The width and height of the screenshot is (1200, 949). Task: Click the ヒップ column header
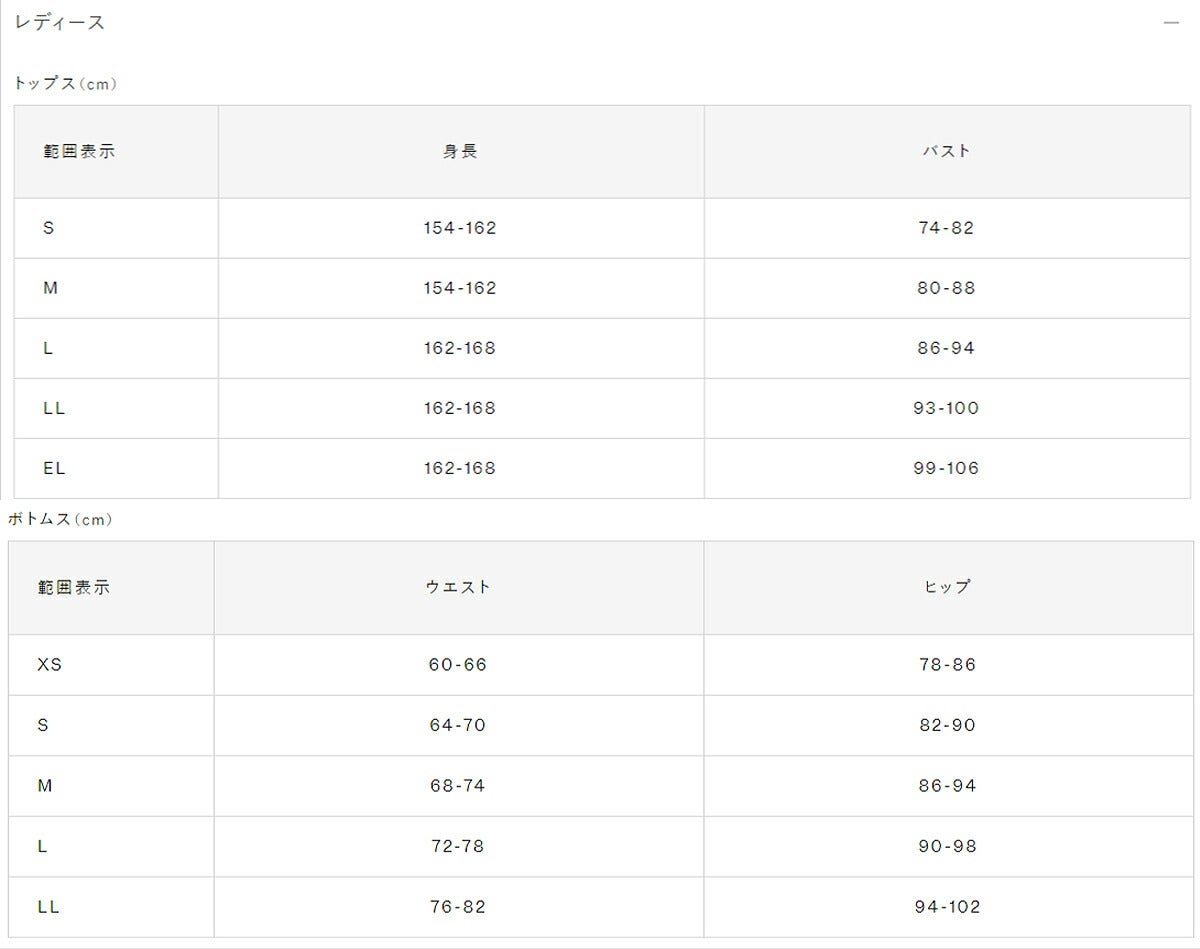tap(946, 587)
